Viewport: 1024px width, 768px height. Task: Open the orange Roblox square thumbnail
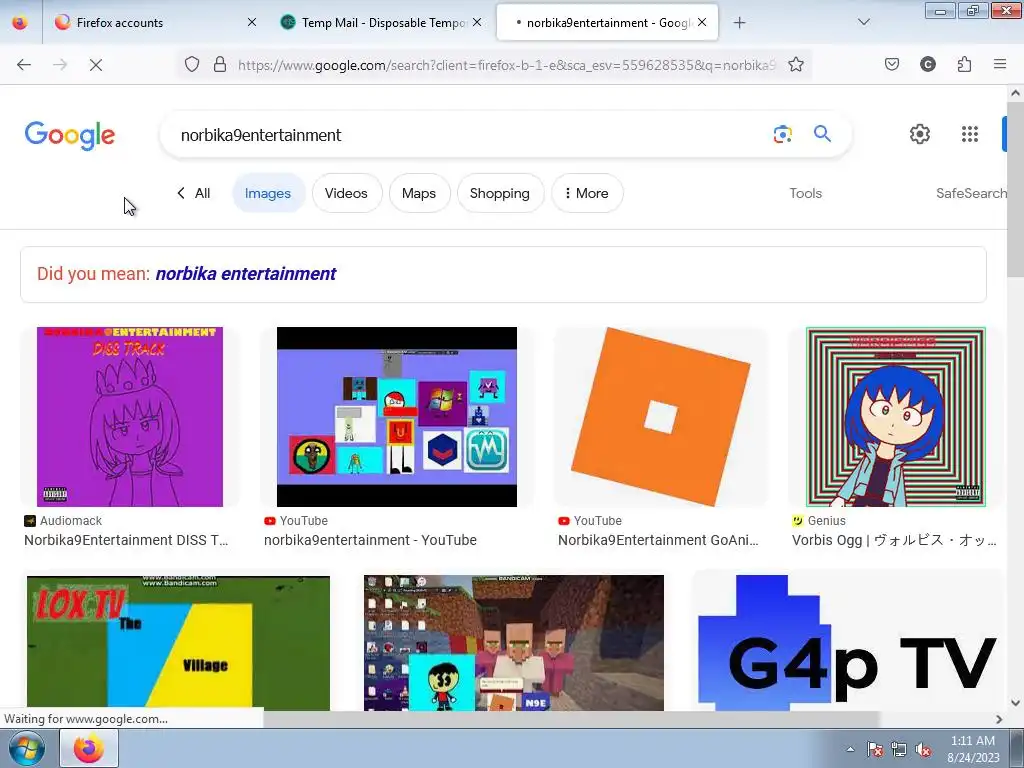tap(660, 417)
